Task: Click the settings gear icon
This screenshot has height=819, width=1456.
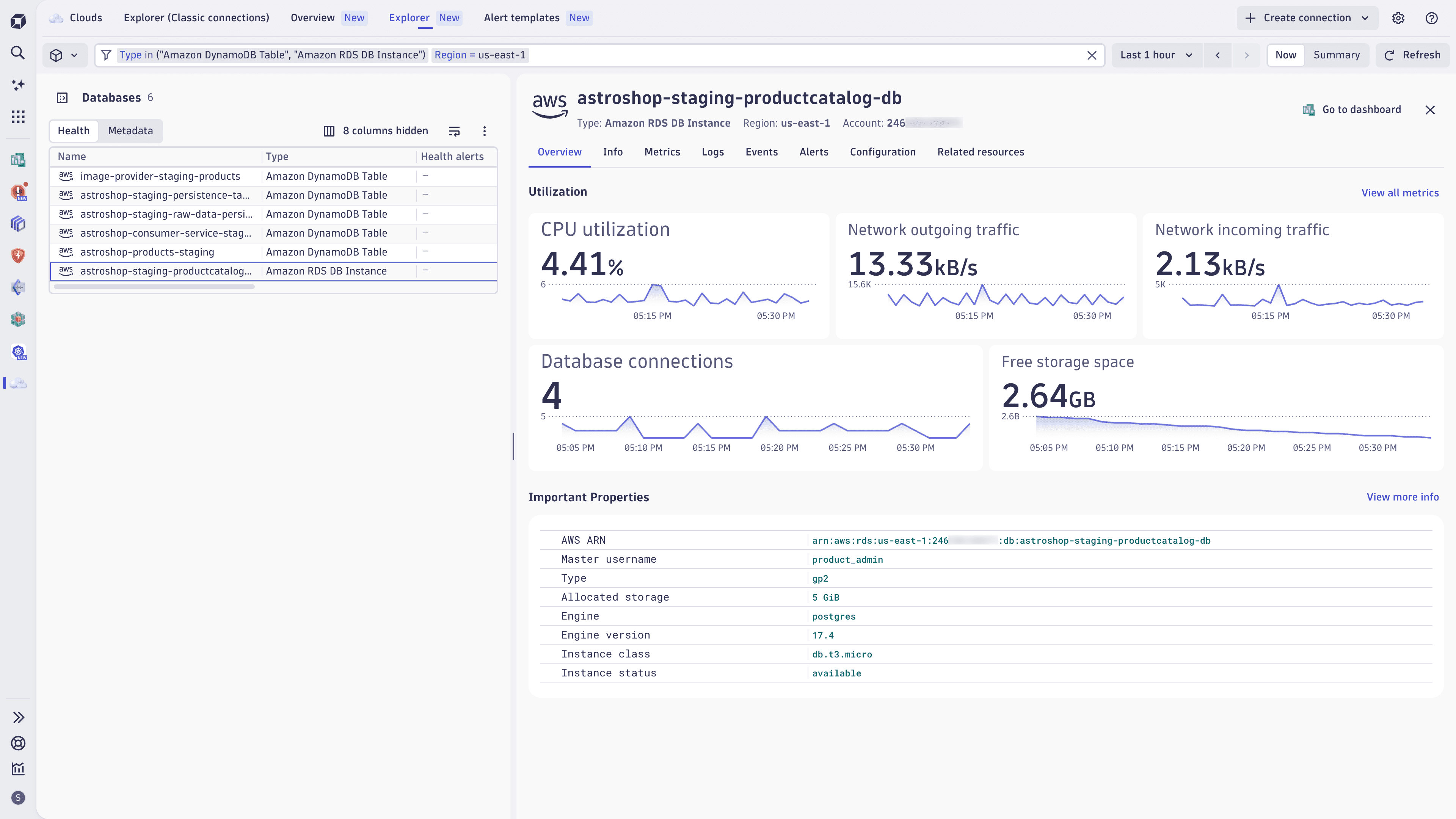Action: click(1398, 18)
